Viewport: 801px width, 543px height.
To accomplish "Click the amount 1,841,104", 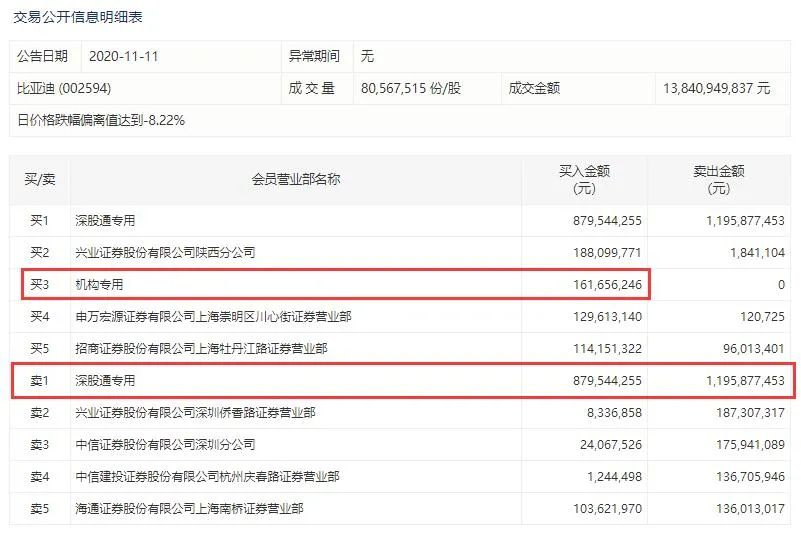I will tap(757, 252).
